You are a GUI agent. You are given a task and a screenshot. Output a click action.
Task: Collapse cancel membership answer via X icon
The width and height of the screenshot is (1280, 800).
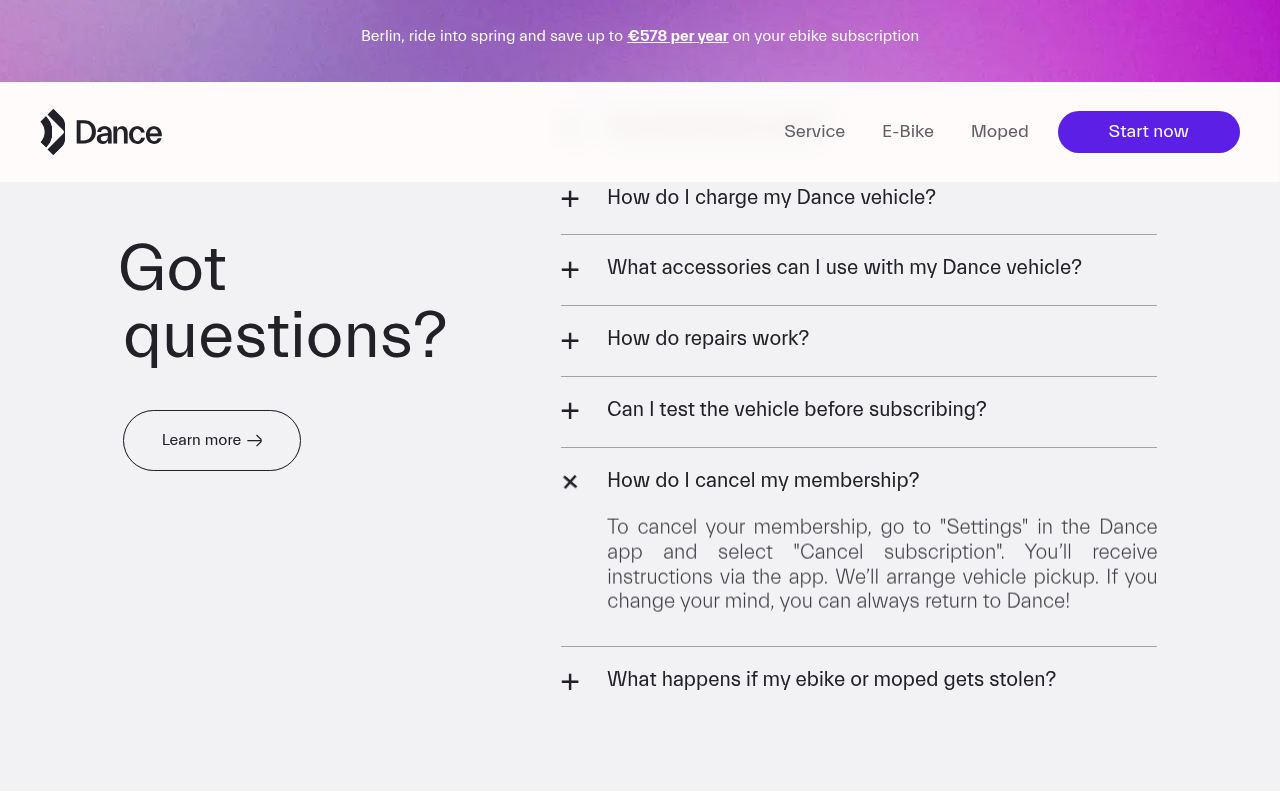570,482
